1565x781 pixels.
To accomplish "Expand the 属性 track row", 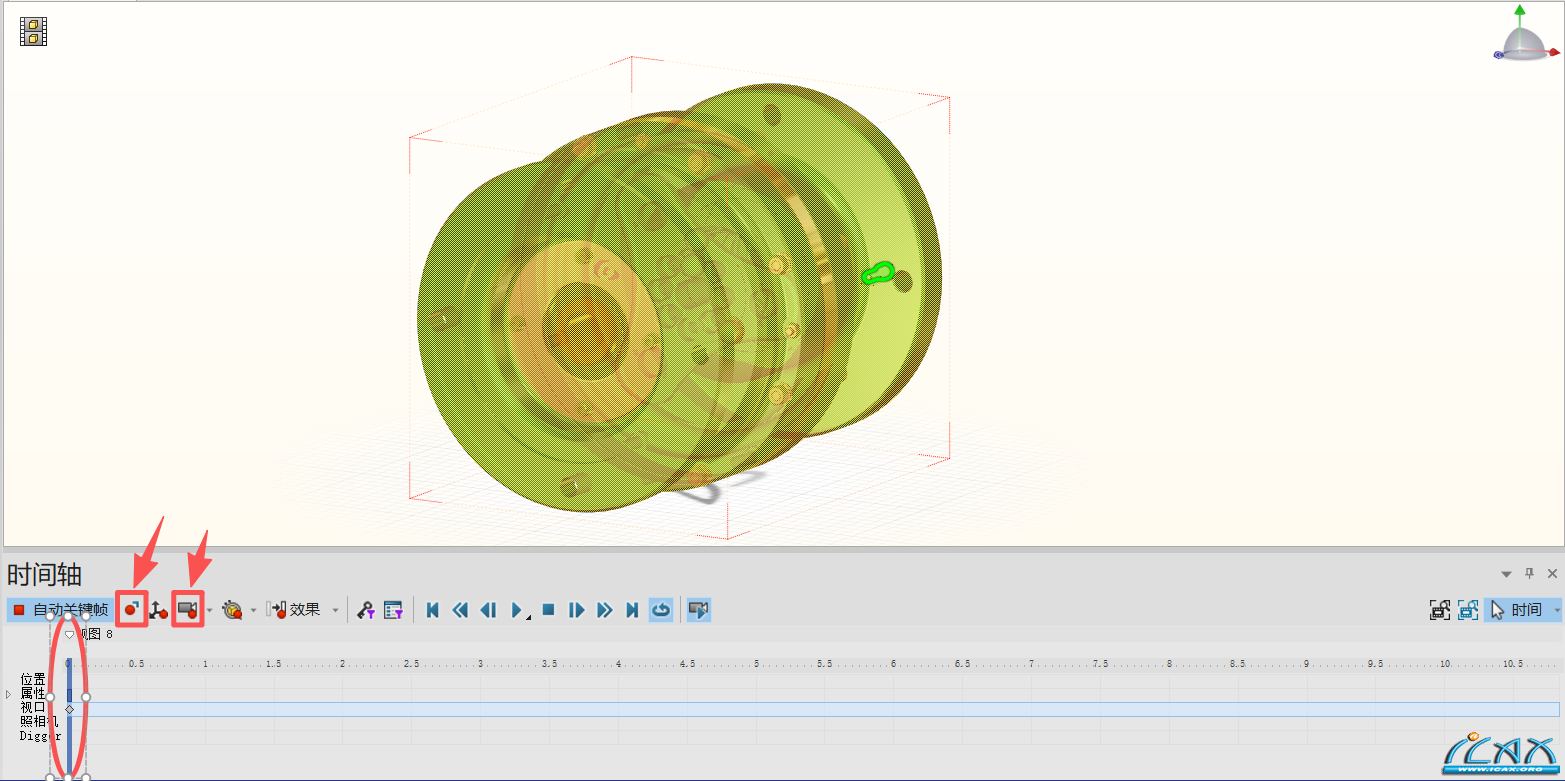I will [8, 693].
